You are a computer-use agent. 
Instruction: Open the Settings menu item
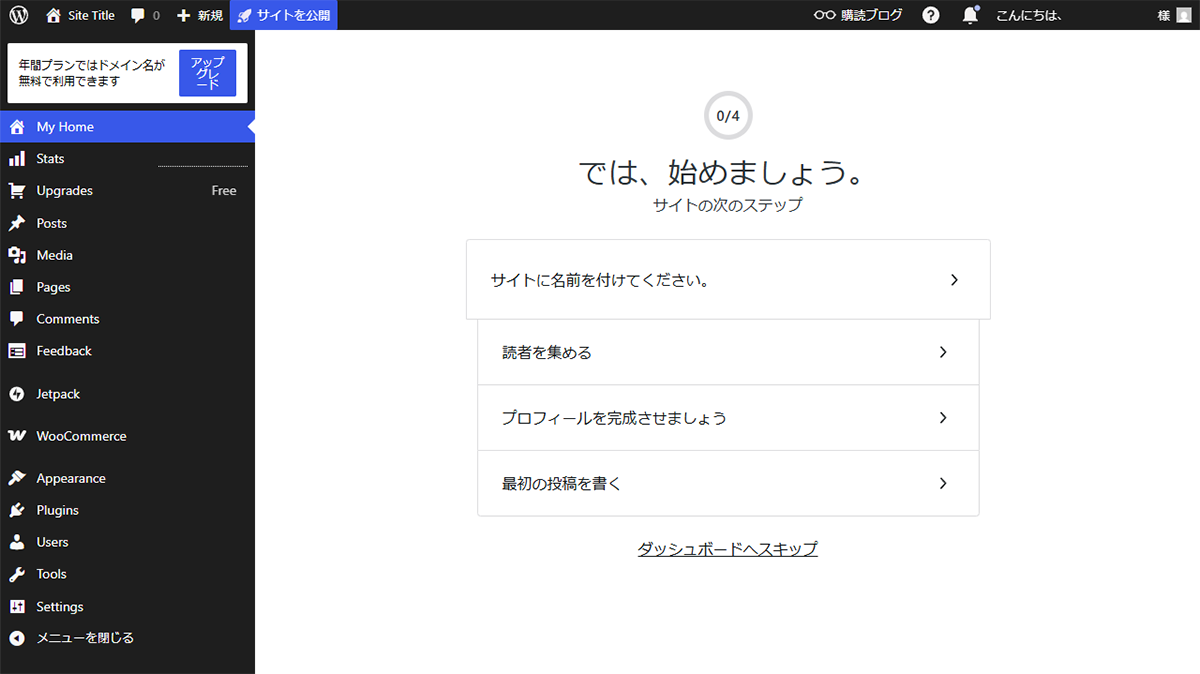pyautogui.click(x=127, y=607)
